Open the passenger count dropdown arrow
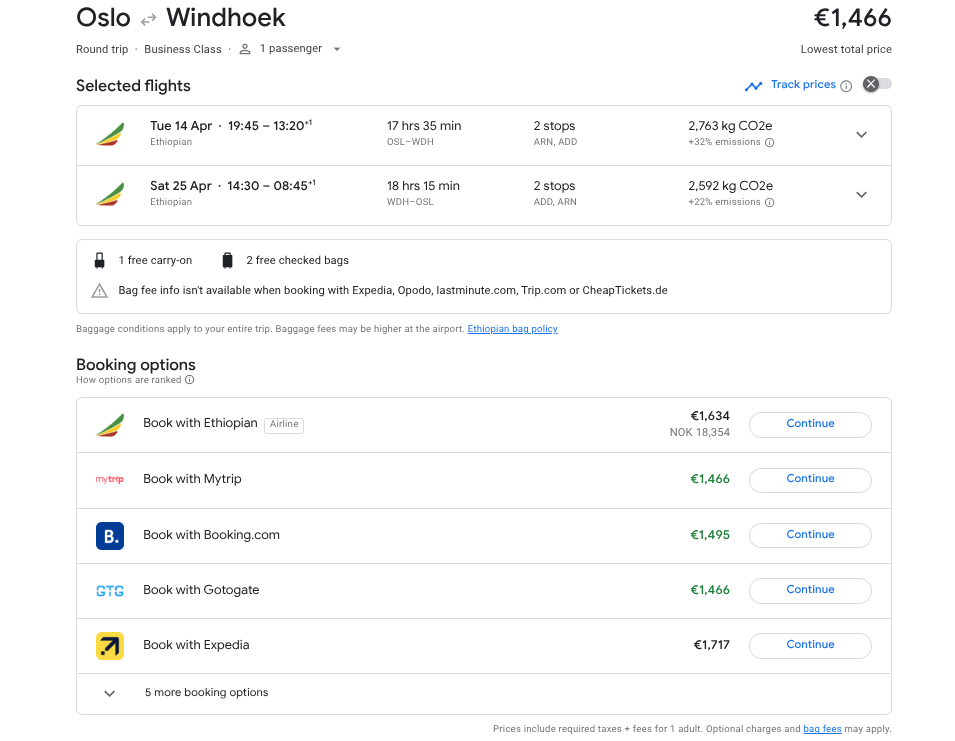The image size is (955, 741). (x=337, y=49)
